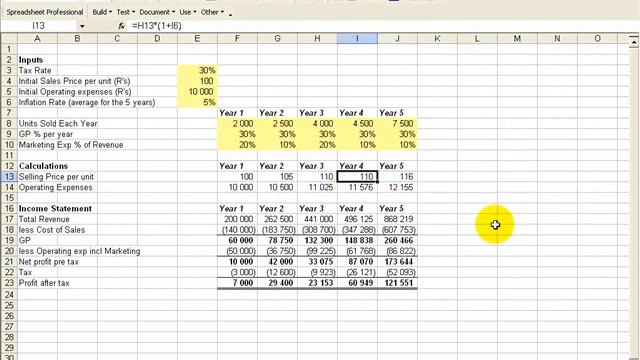This screenshot has height=360, width=640.
Task: Select Year 1 total revenue 200 000
Action: [237, 219]
